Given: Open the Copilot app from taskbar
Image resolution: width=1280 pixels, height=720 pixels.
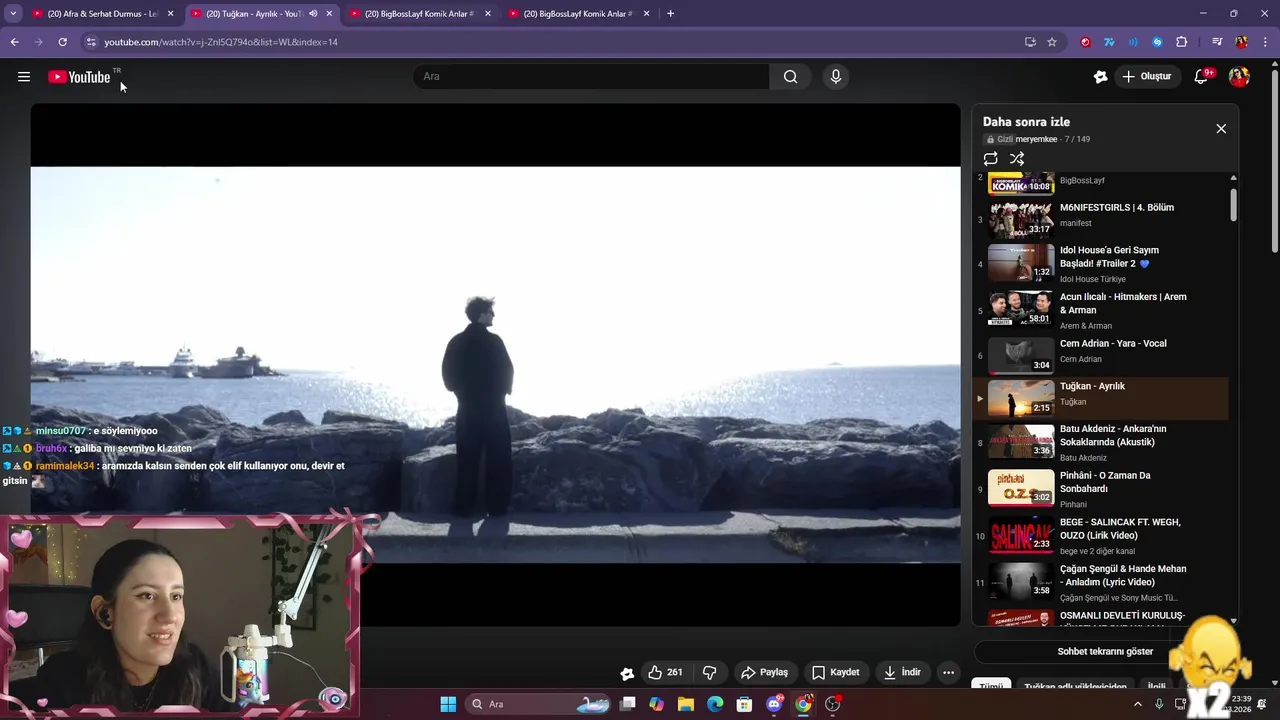Looking at the screenshot, I should click(657, 704).
